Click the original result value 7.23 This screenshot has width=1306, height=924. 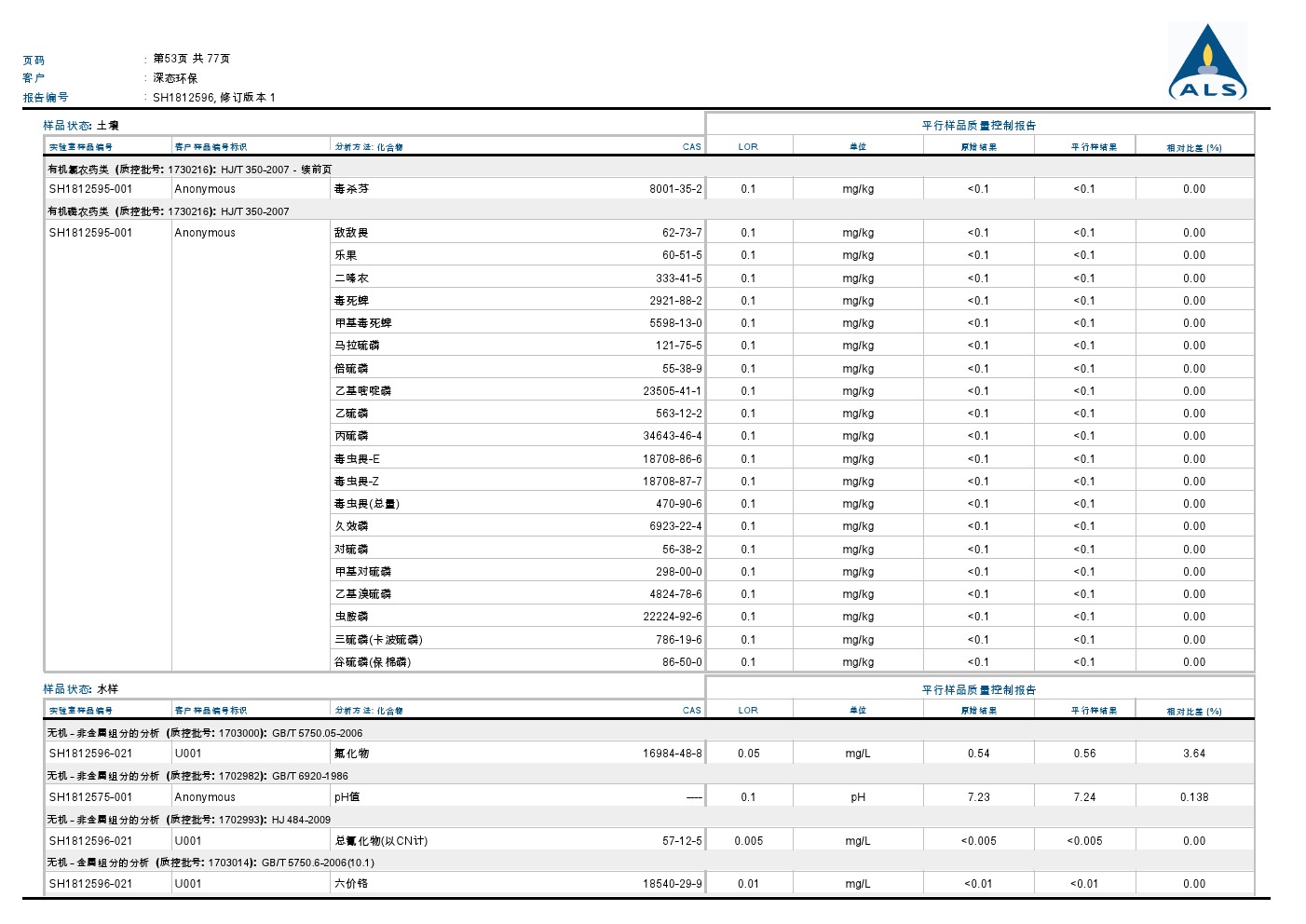pos(978,797)
